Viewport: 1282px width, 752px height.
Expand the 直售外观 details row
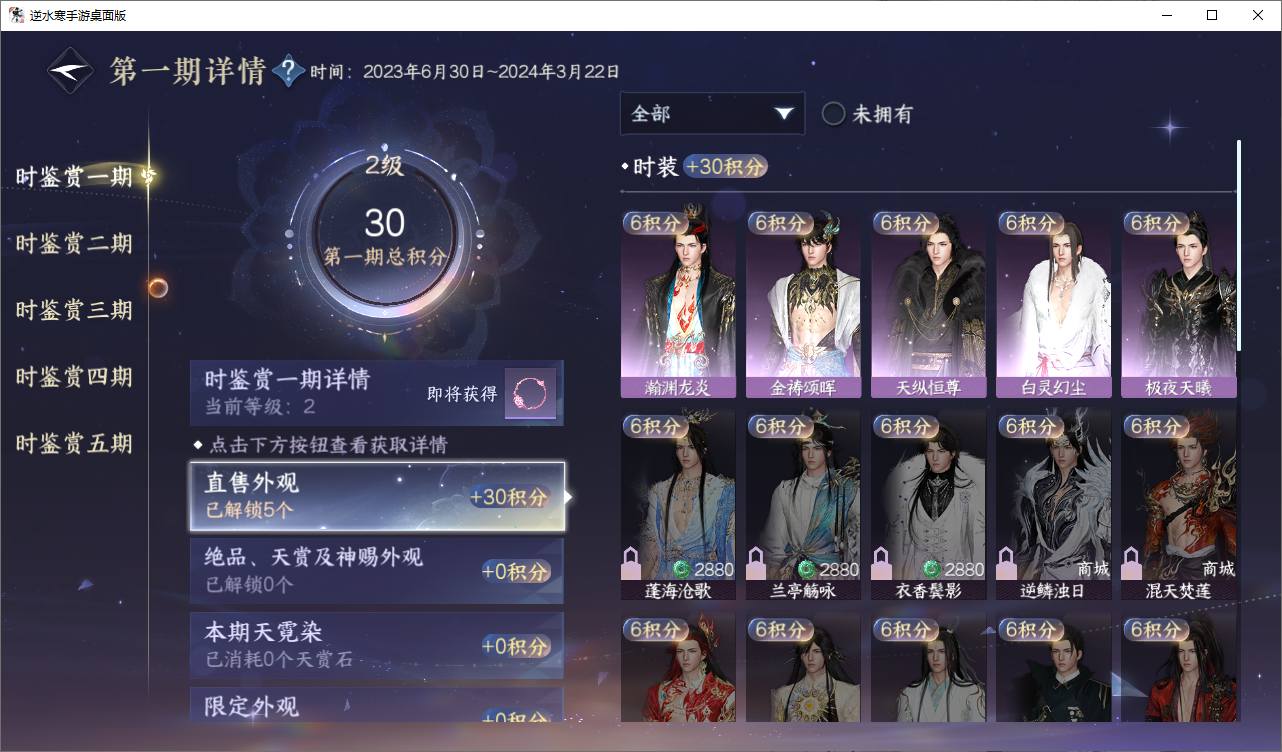coord(377,497)
